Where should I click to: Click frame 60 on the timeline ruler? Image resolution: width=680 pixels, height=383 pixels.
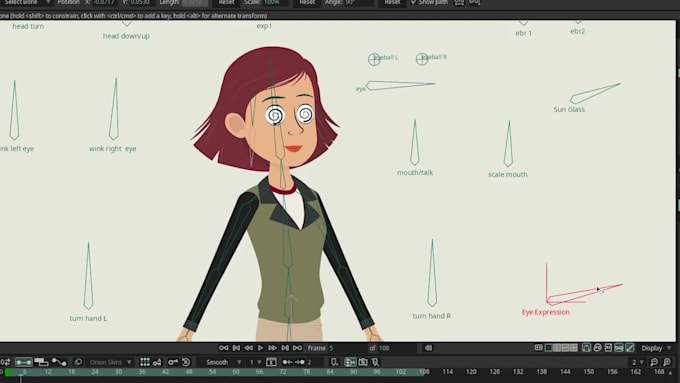pos(236,372)
